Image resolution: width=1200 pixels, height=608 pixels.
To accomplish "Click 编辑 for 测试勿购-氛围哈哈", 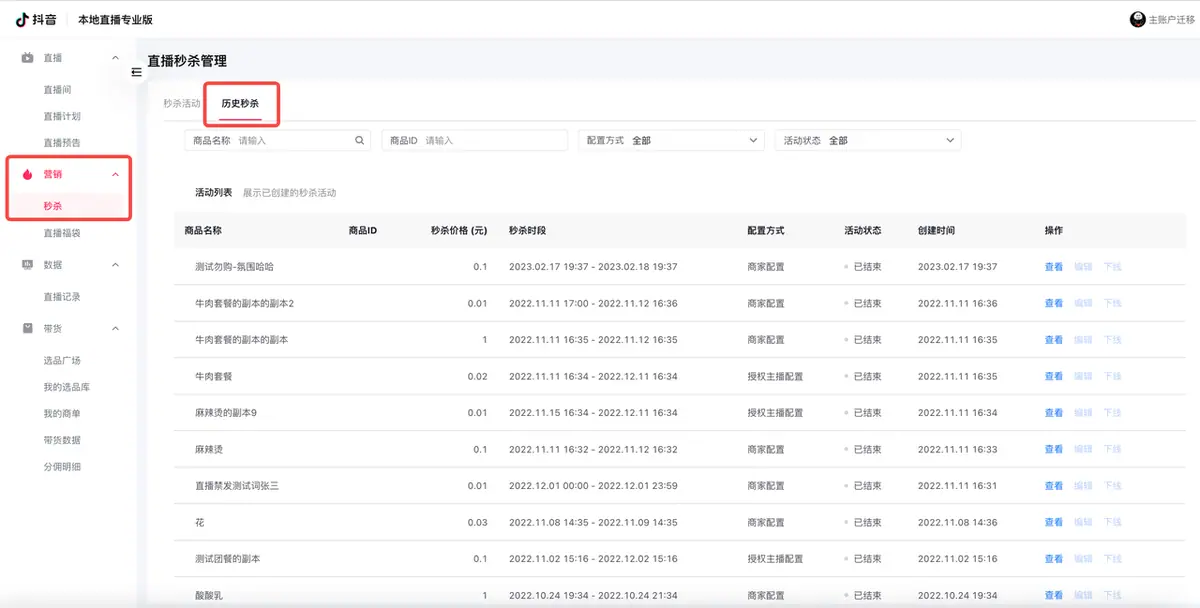I will tap(1083, 267).
